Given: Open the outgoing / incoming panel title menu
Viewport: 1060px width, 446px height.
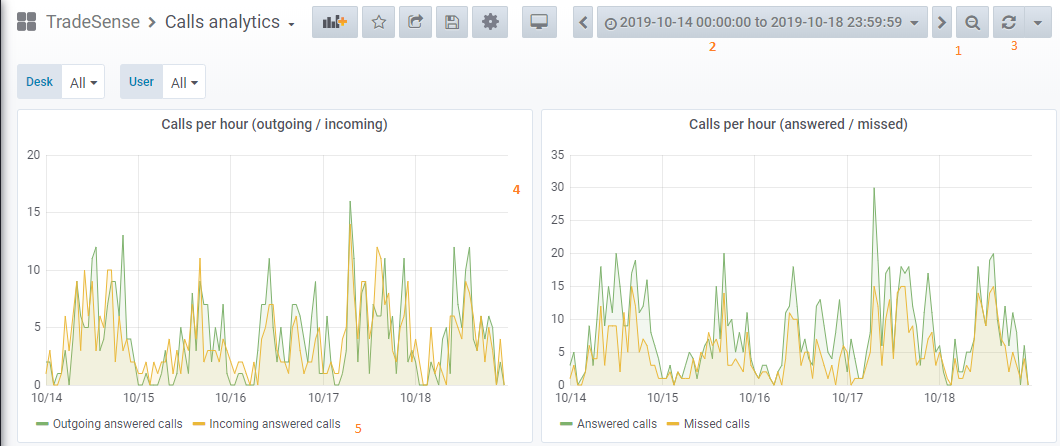Looking at the screenshot, I should click(x=274, y=124).
